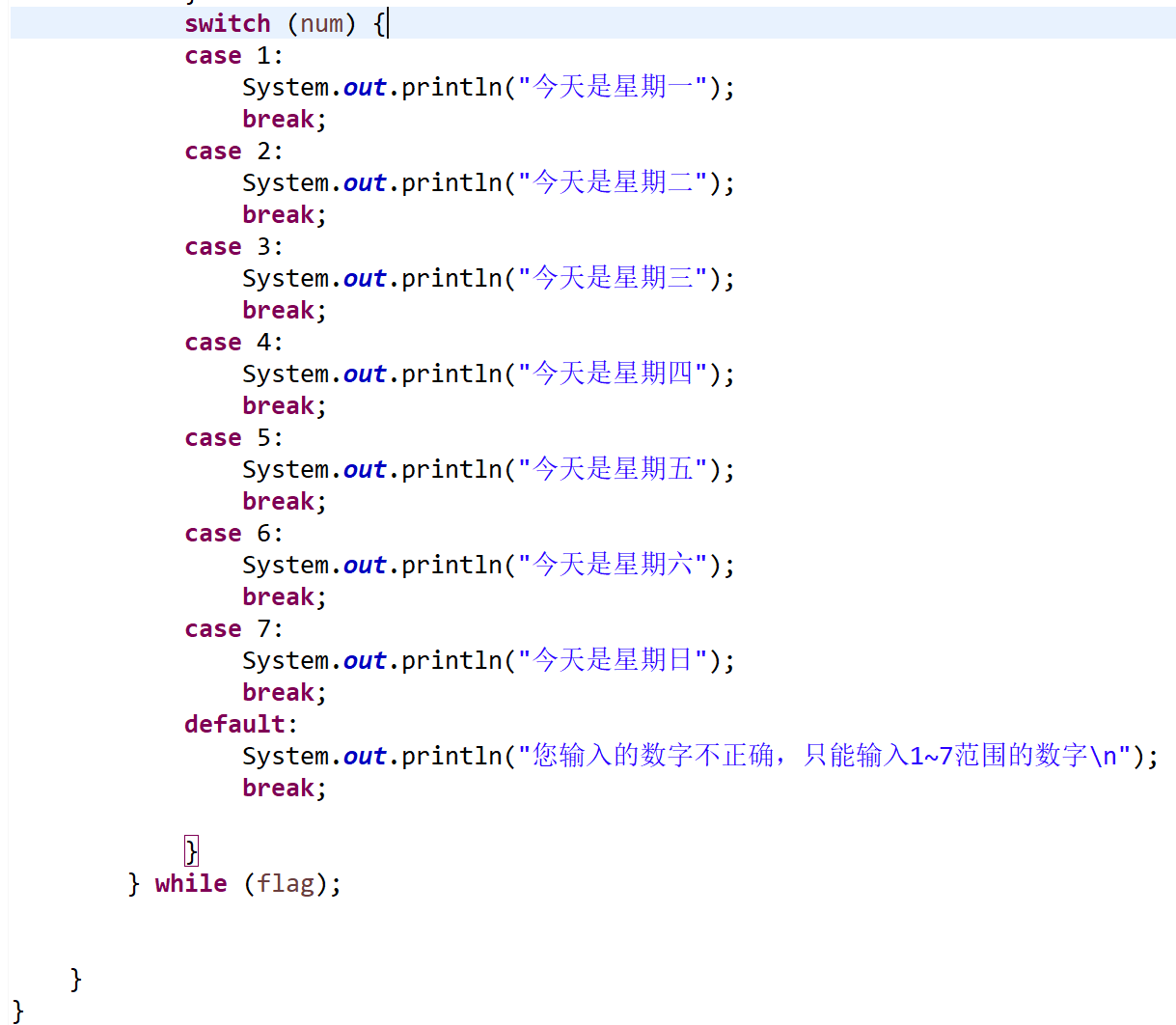Click the break statement under case 7
The height and width of the screenshot is (1025, 1176).
285,692
